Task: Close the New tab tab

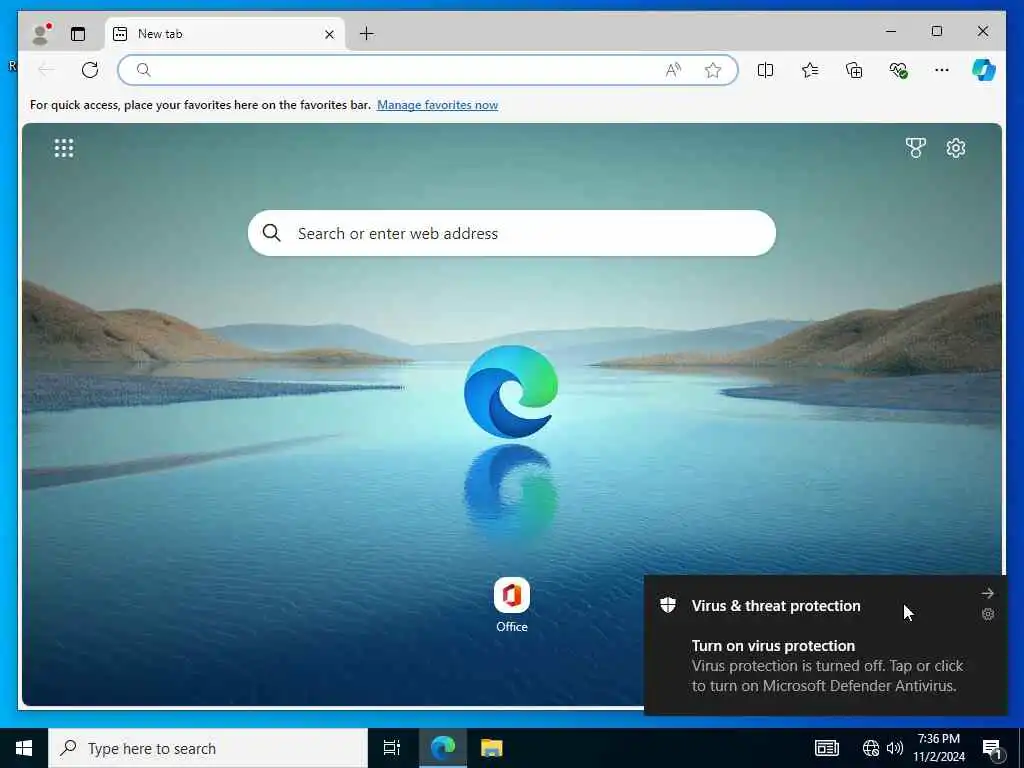Action: tap(329, 34)
